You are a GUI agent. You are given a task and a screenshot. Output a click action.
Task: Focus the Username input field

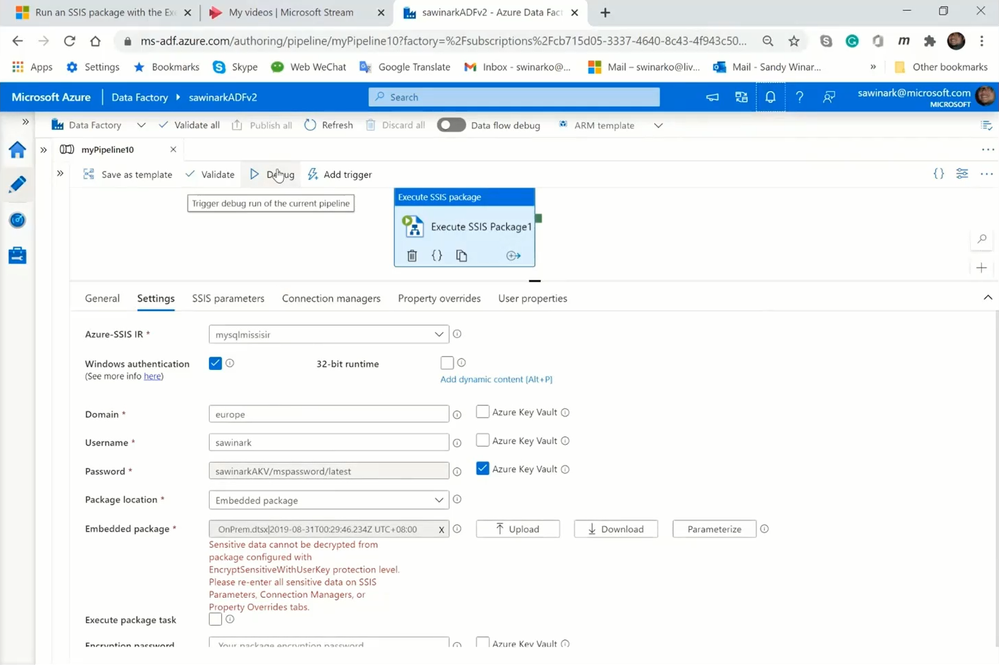click(329, 442)
